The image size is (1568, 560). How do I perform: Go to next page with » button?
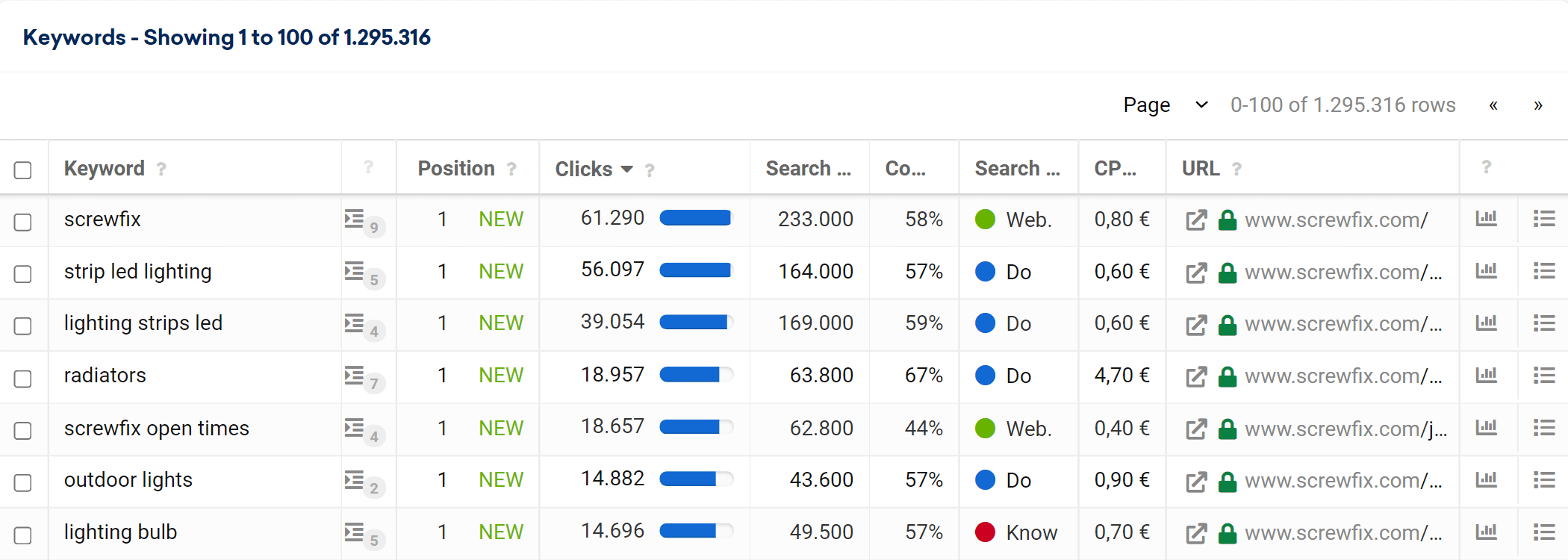click(1538, 105)
